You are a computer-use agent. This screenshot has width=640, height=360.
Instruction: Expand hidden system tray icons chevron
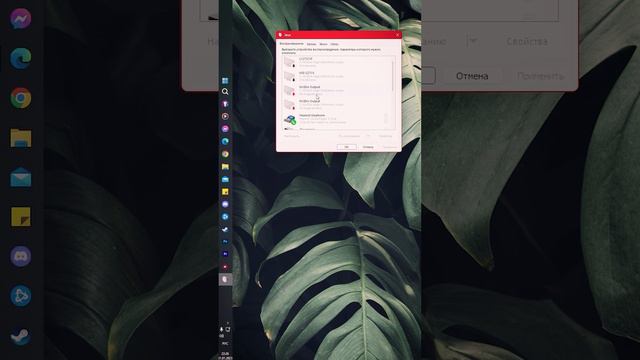coord(228,323)
